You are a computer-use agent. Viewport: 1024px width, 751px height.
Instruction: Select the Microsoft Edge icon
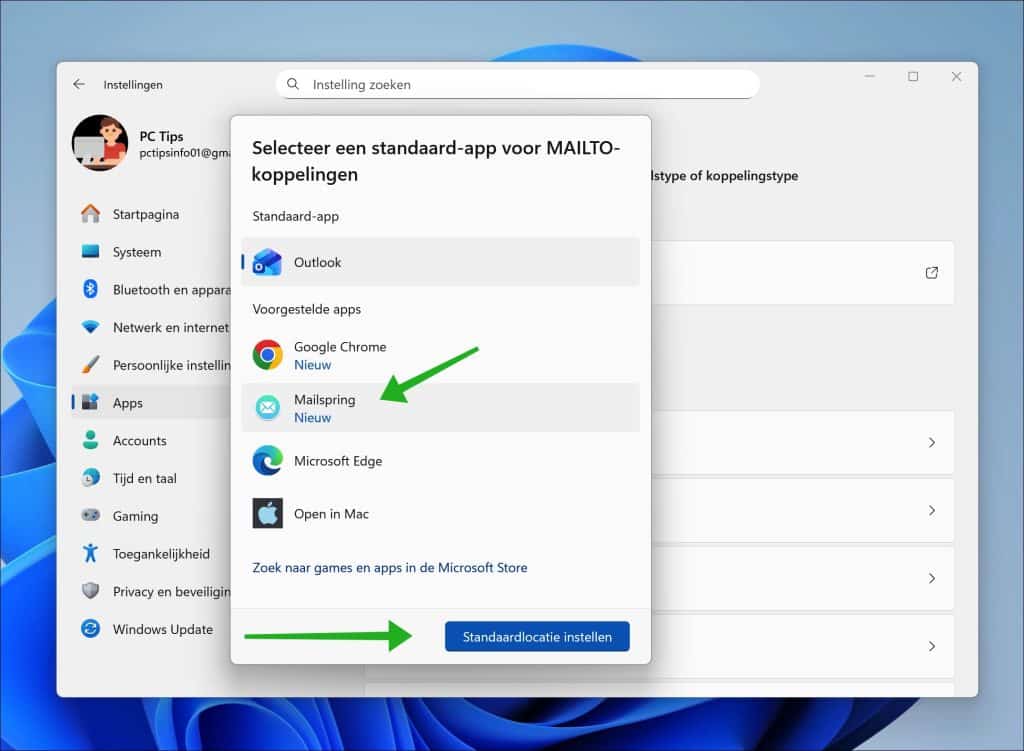click(x=267, y=461)
